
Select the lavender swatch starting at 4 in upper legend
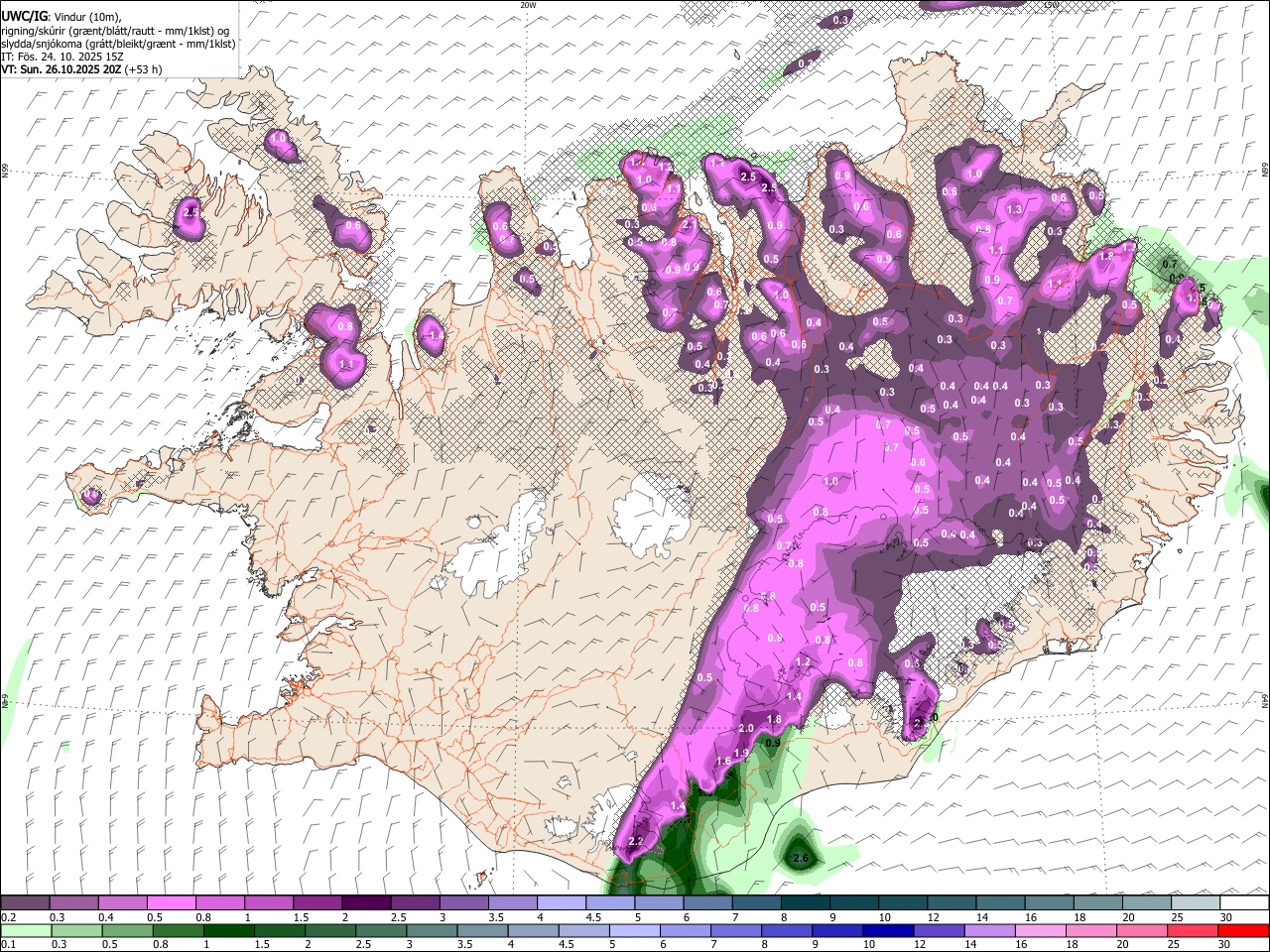pyautogui.click(x=562, y=903)
